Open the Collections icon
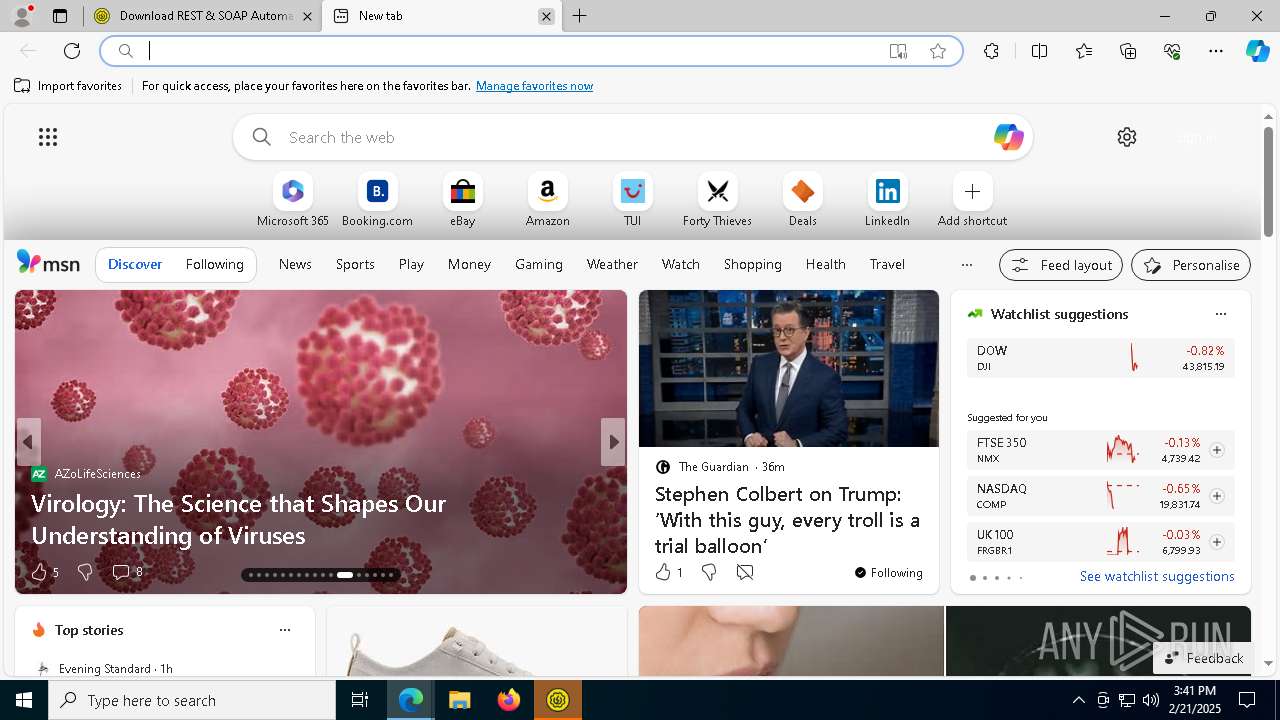1280x720 pixels. [x=1128, y=51]
